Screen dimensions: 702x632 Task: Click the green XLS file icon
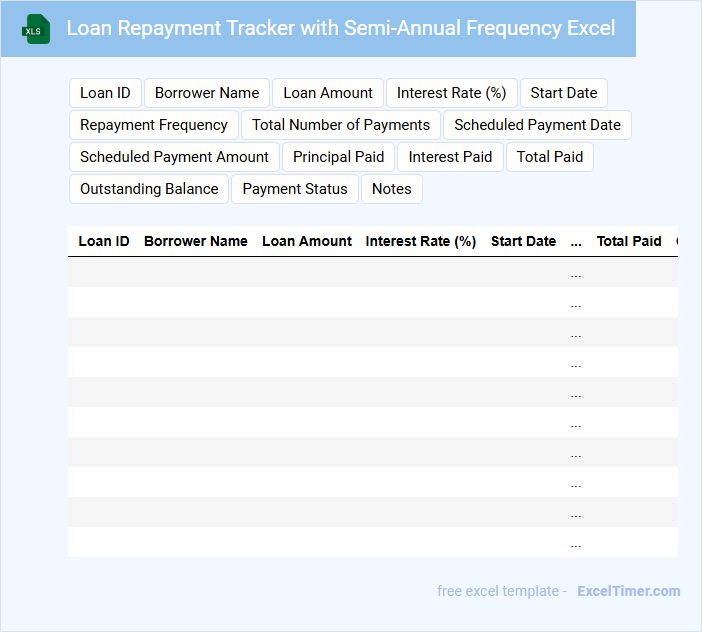pos(37,29)
